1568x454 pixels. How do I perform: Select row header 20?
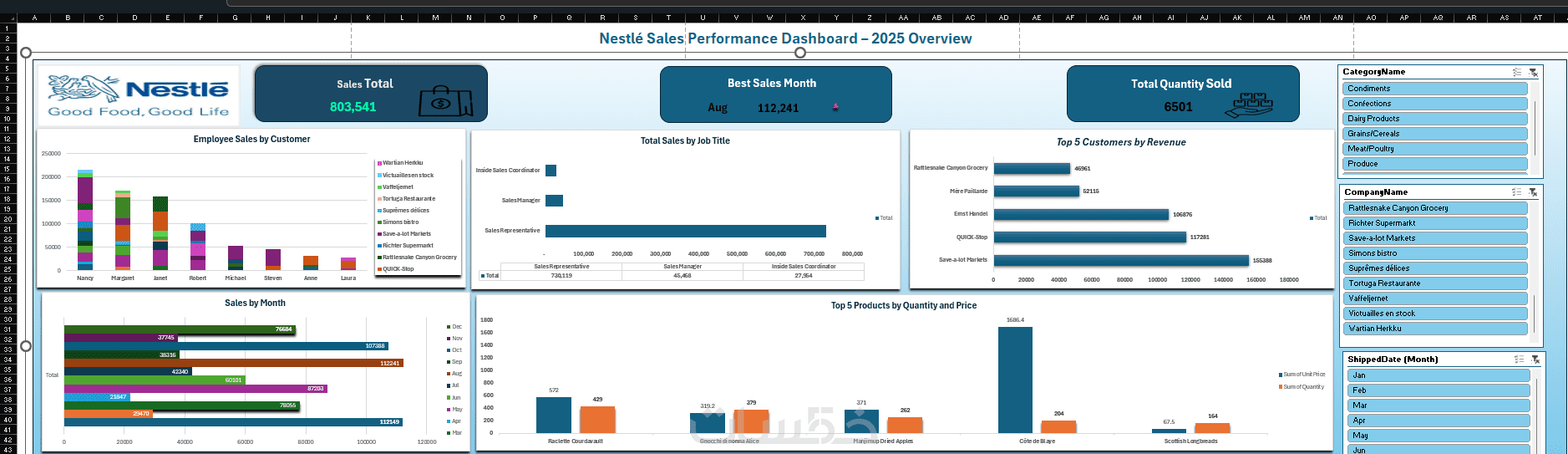pyautogui.click(x=8, y=219)
